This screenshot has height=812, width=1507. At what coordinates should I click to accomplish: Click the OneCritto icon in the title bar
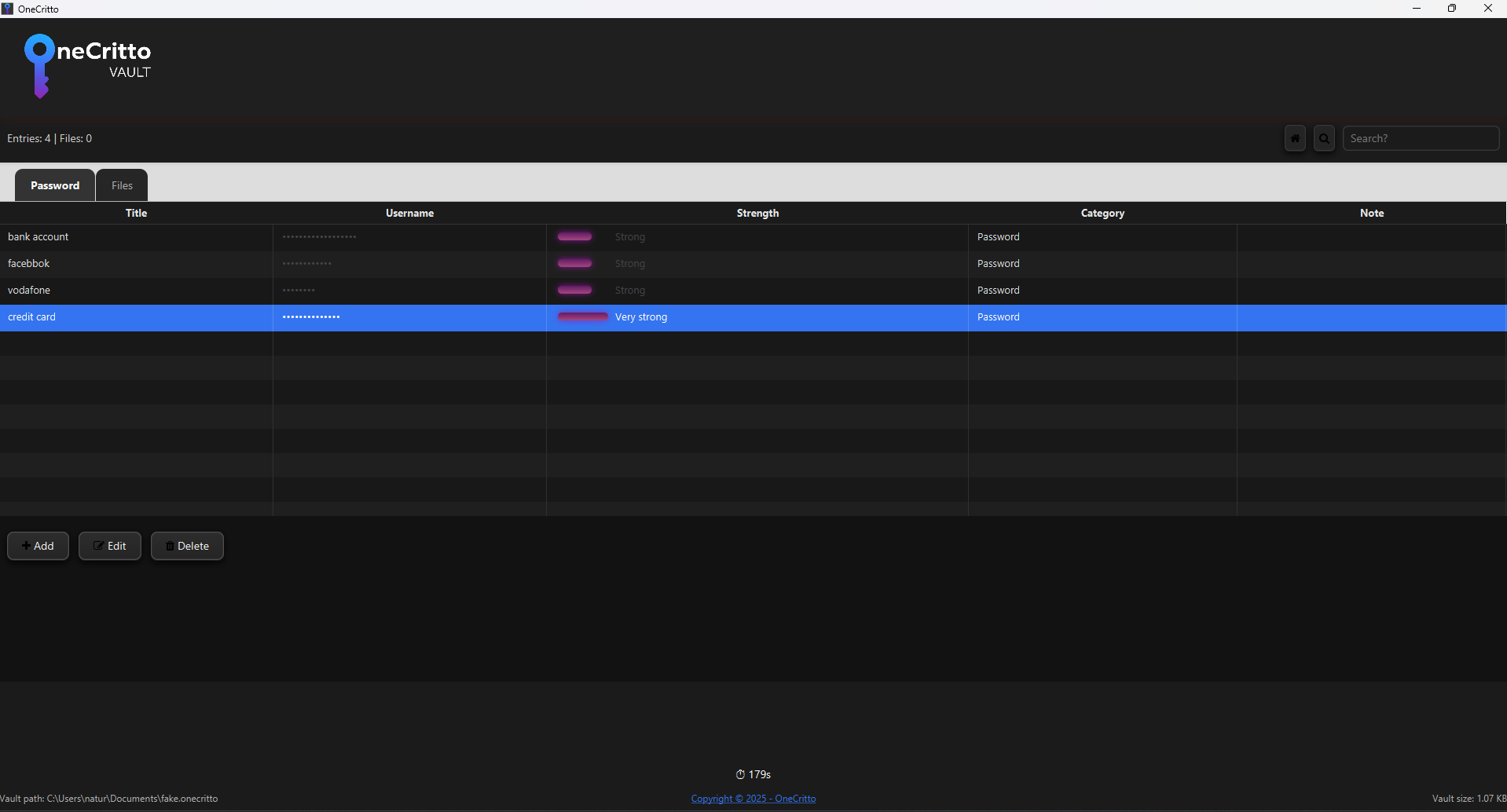(8, 9)
